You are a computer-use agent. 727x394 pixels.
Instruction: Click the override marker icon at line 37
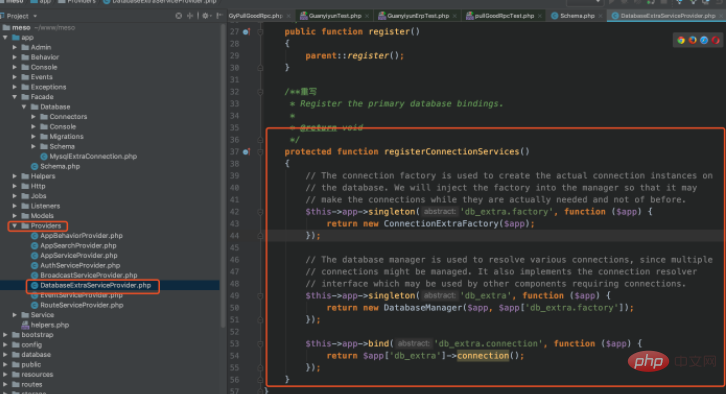click(246, 152)
